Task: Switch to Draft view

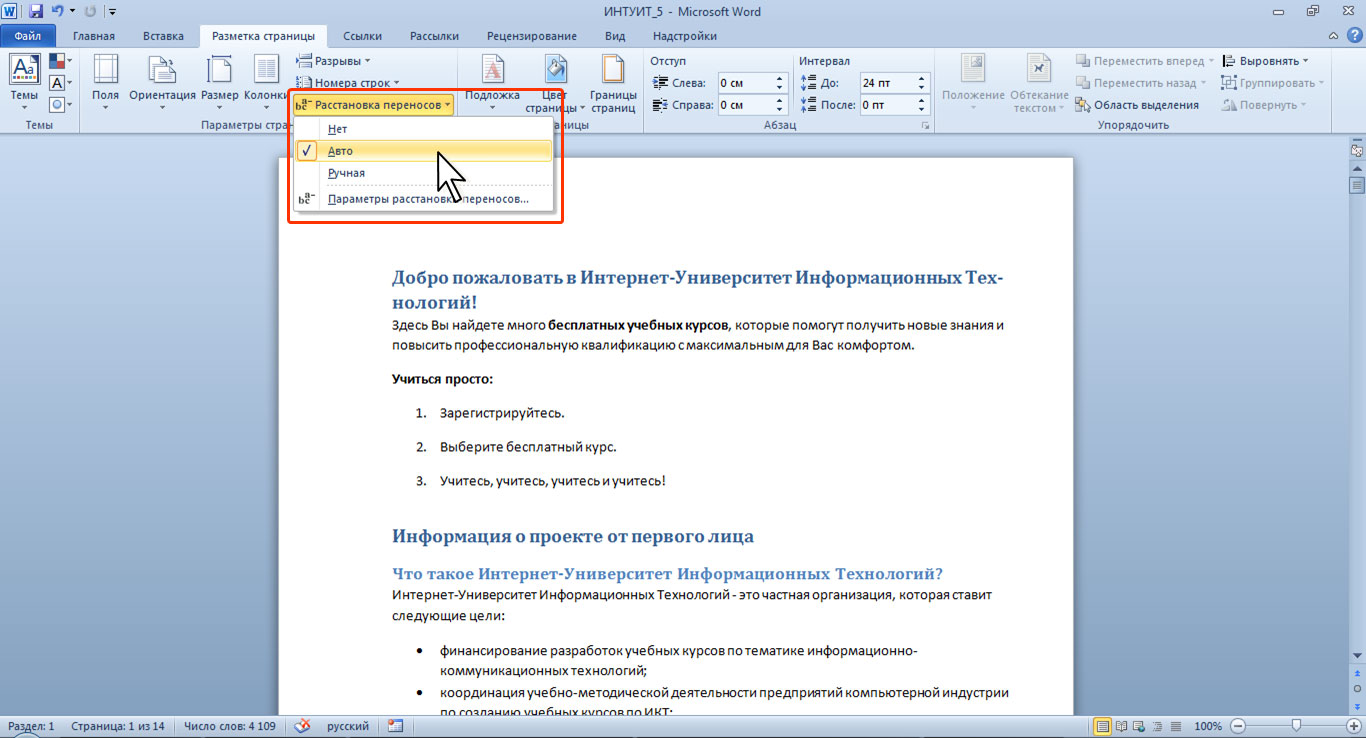Action: pyautogui.click(x=1176, y=726)
